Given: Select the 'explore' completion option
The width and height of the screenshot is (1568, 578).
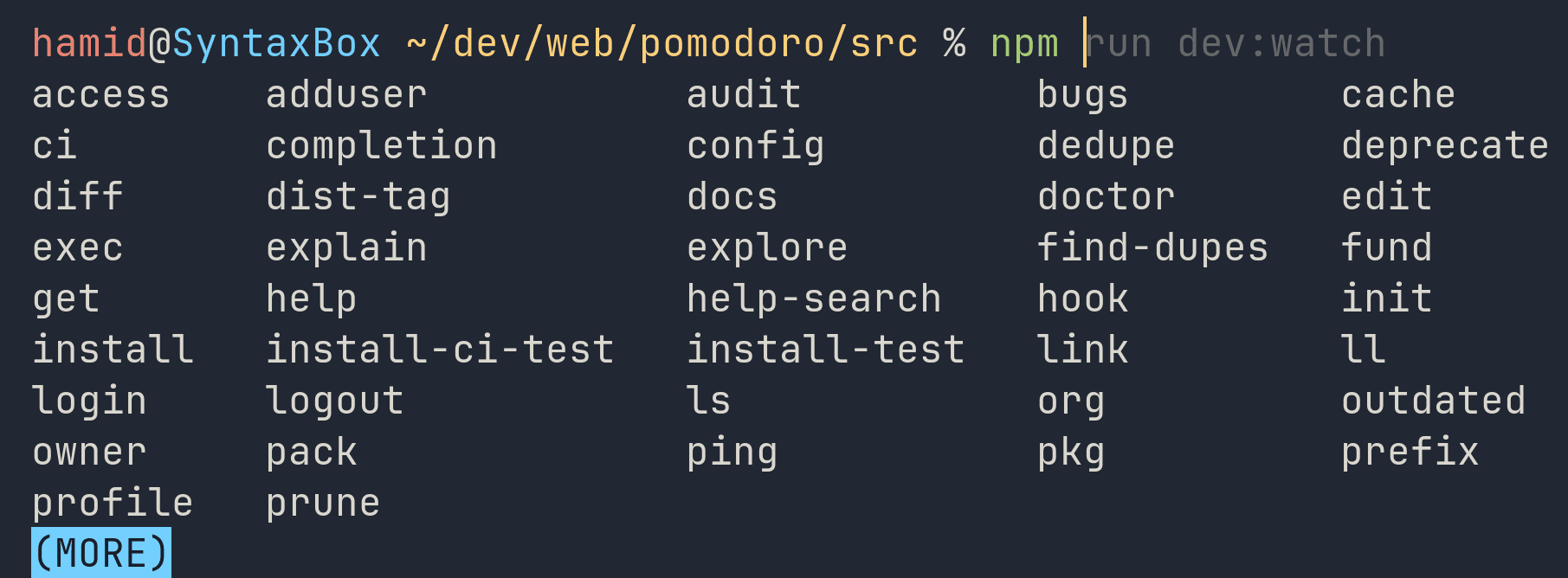Looking at the screenshot, I should click(x=767, y=248).
